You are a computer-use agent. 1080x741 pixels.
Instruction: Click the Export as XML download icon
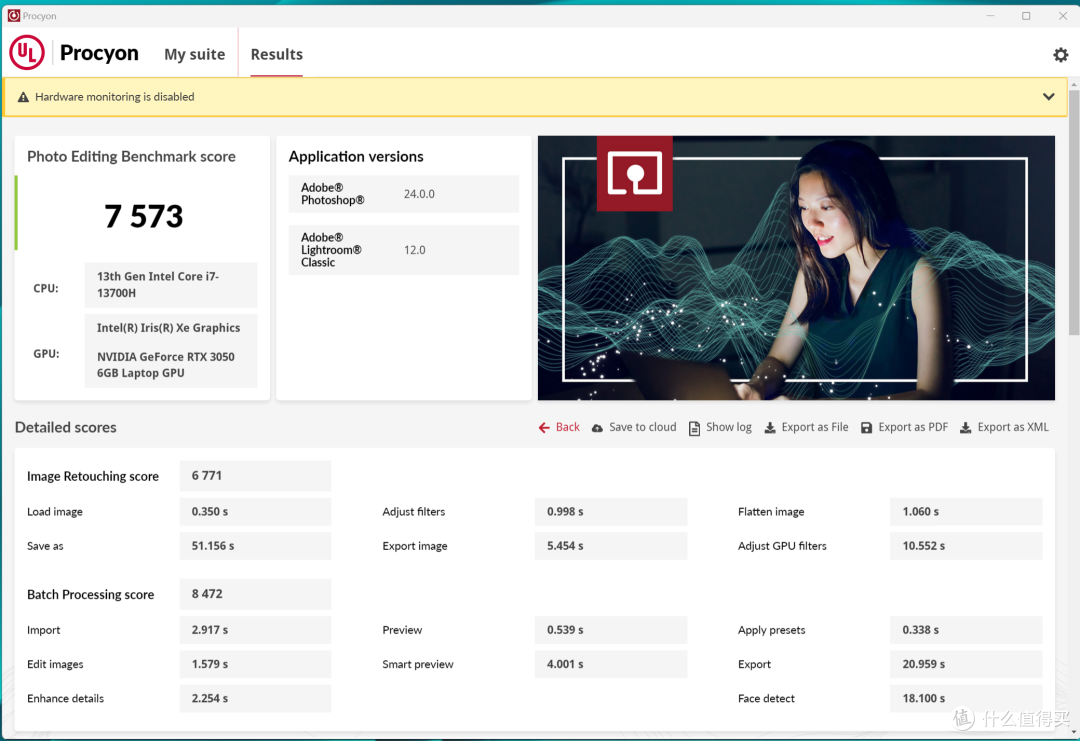click(x=966, y=428)
